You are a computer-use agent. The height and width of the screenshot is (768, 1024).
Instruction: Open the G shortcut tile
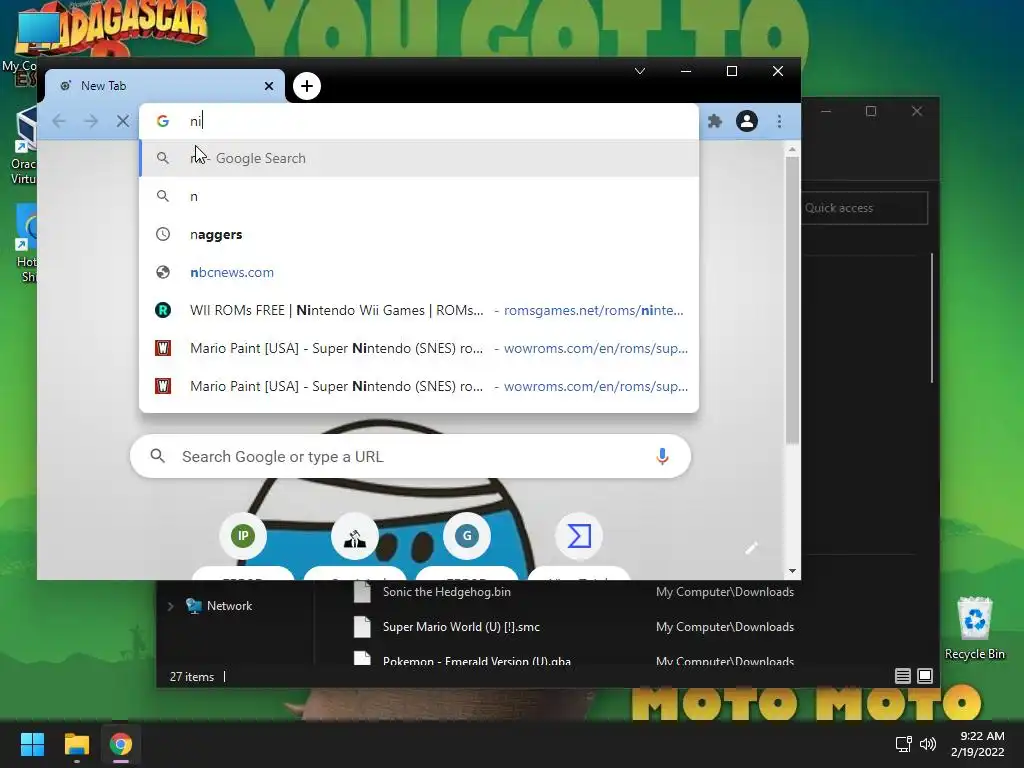(467, 536)
